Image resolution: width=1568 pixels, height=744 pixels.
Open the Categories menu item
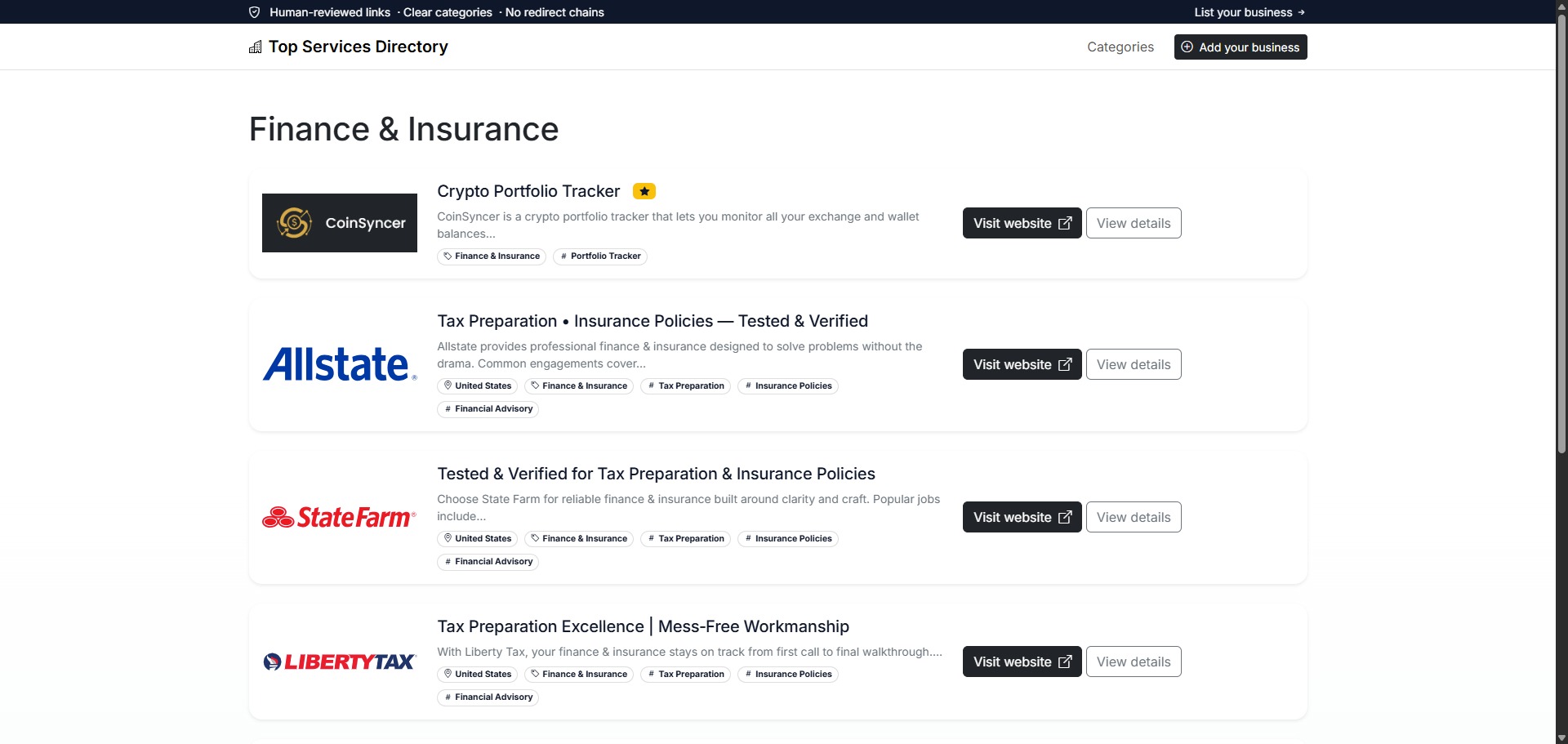pos(1120,47)
